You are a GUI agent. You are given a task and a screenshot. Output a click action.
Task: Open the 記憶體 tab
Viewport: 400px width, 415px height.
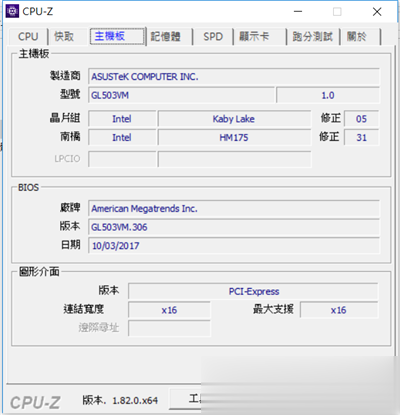click(x=166, y=36)
